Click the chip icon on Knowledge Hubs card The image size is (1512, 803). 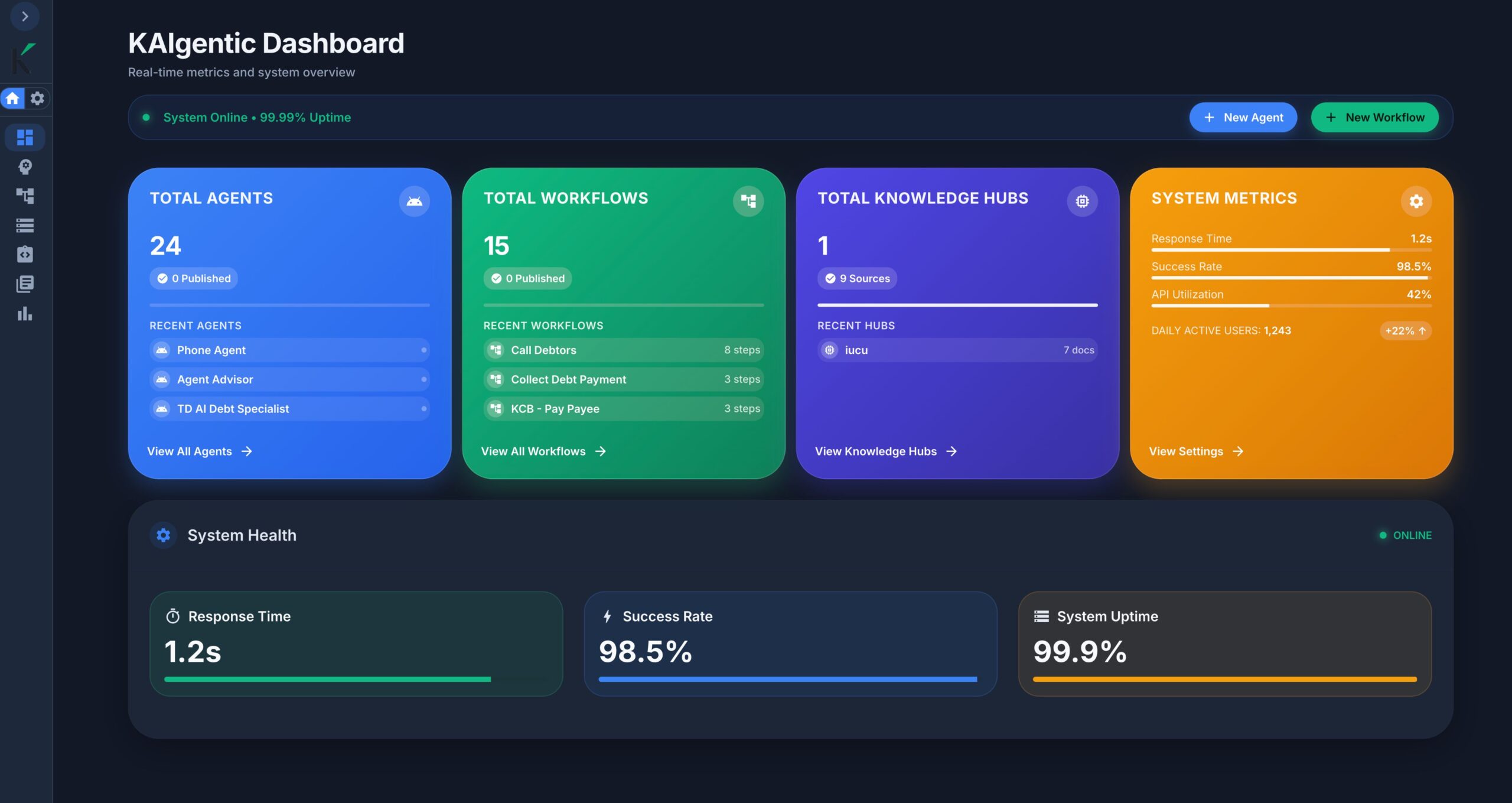coord(1082,201)
